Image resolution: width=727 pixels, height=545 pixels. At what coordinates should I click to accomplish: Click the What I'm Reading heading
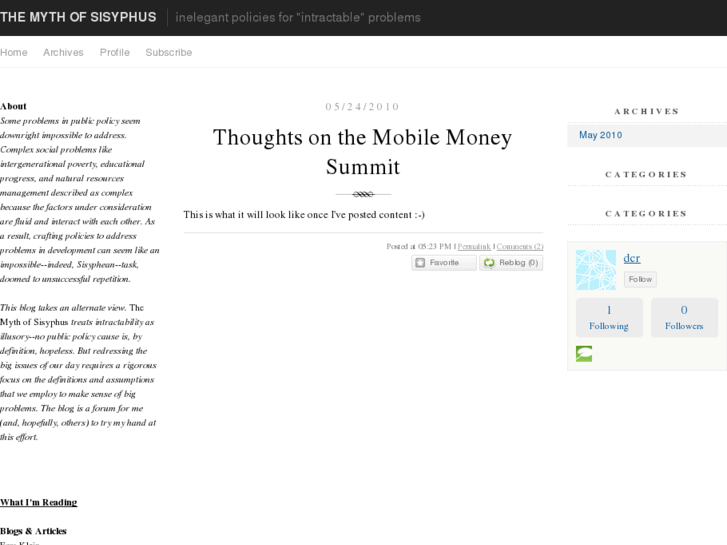point(38,502)
